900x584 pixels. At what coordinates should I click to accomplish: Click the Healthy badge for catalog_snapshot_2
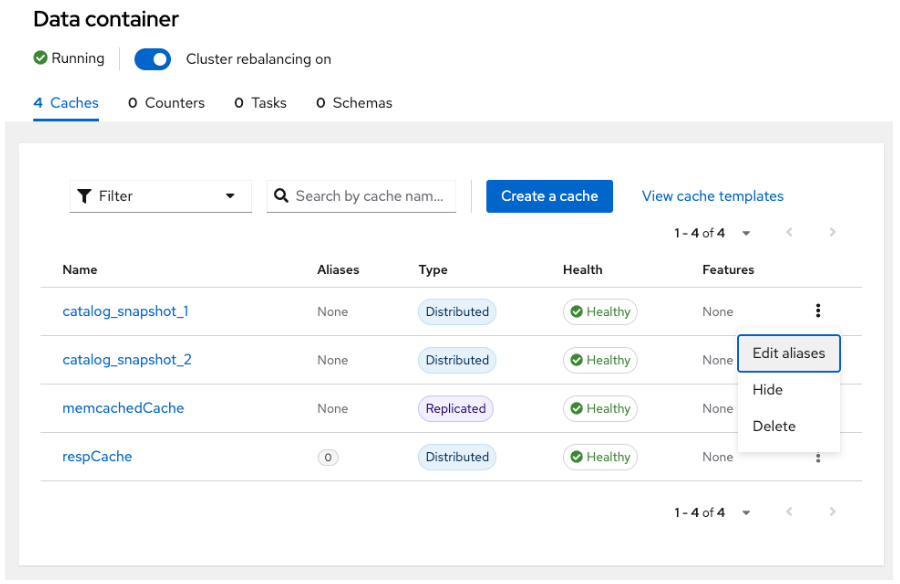coord(600,360)
